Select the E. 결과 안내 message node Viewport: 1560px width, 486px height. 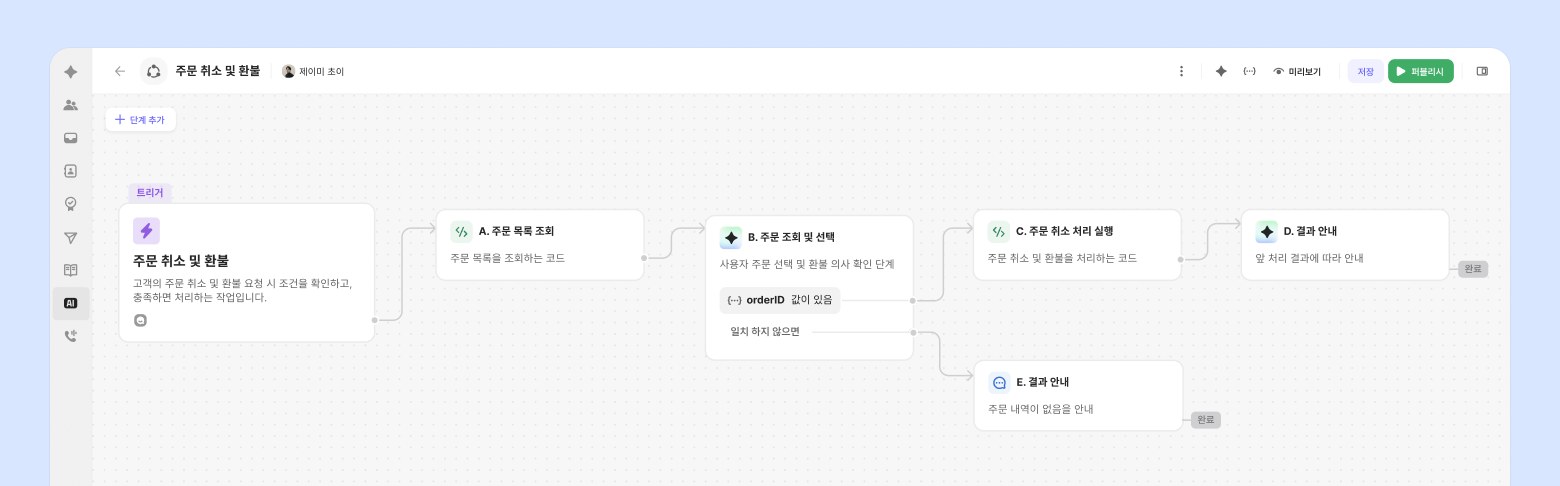click(1078, 395)
